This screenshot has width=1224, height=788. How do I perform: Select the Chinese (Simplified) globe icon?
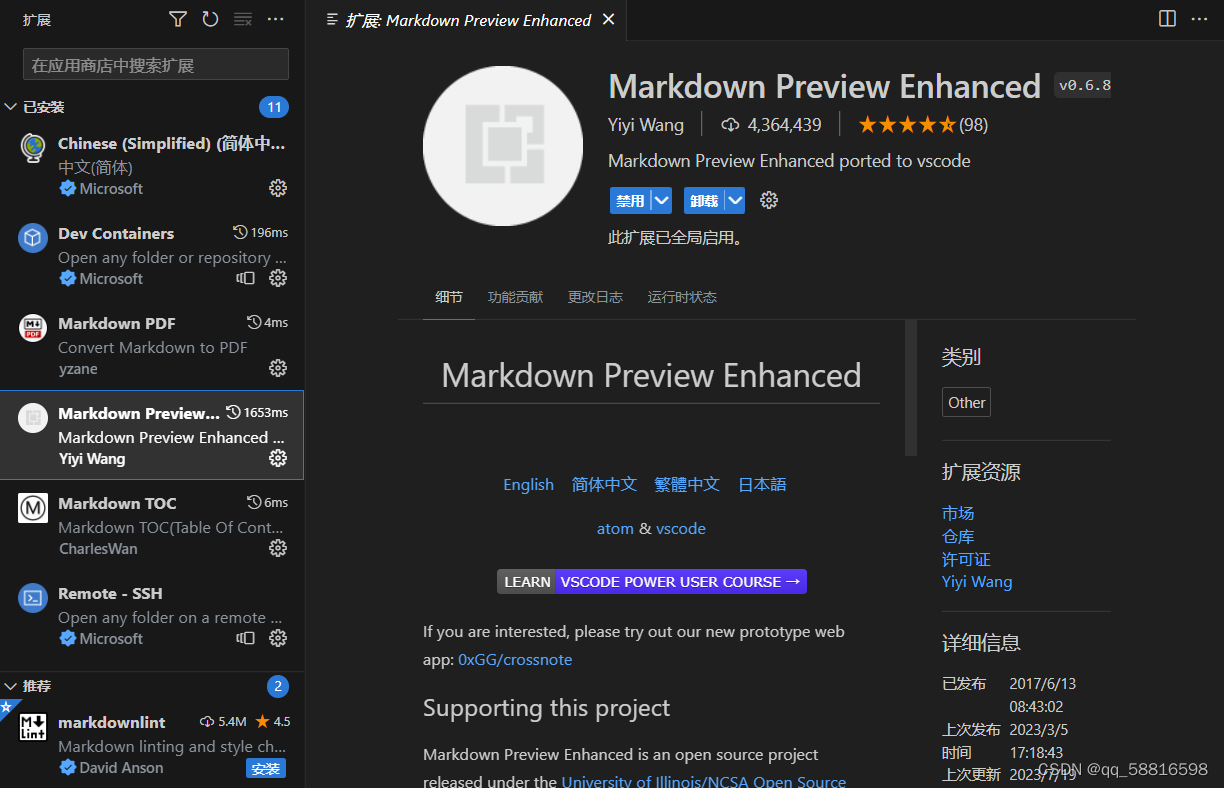33,147
